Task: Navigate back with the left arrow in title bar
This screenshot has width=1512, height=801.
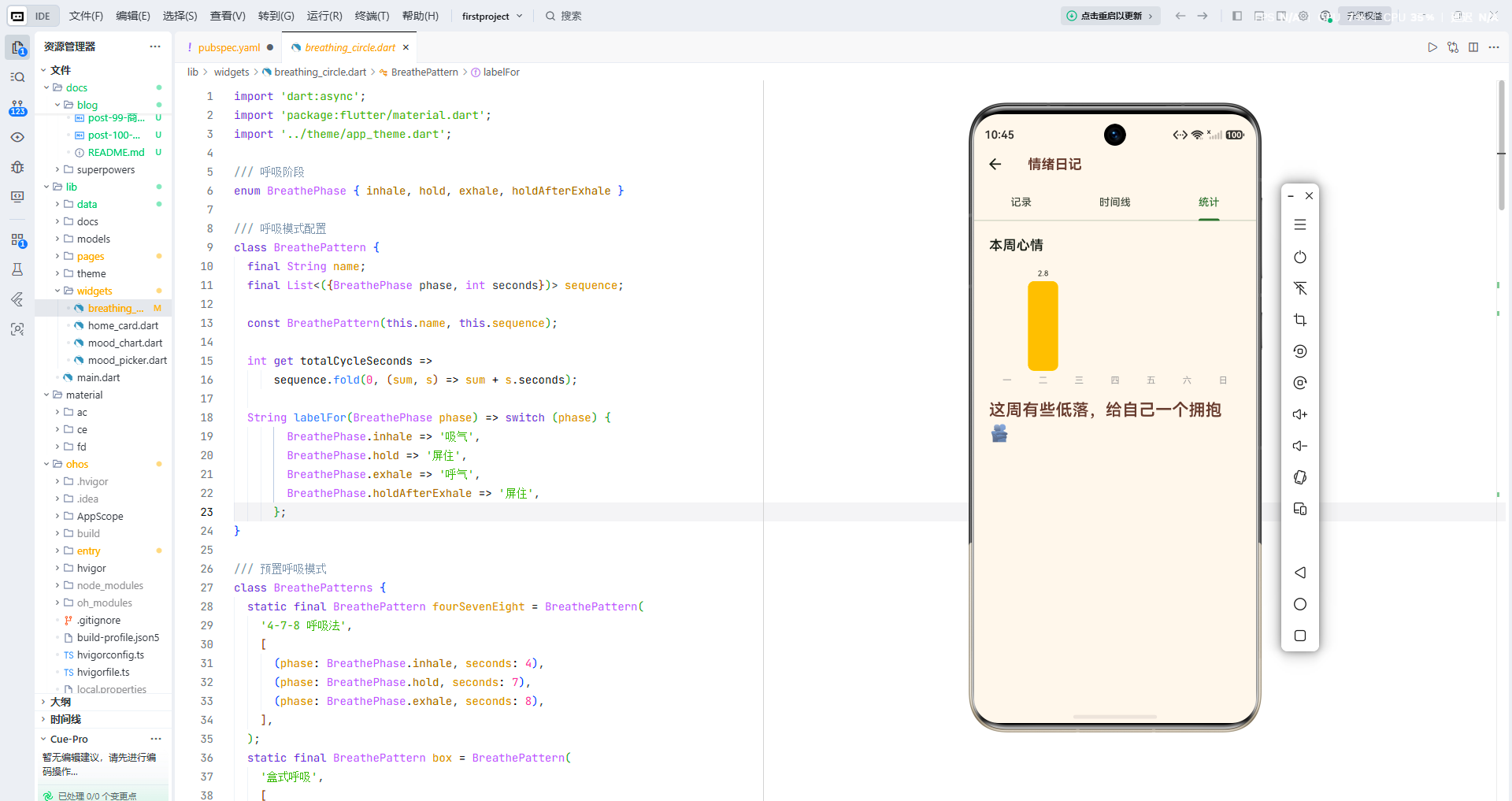Action: point(1180,16)
